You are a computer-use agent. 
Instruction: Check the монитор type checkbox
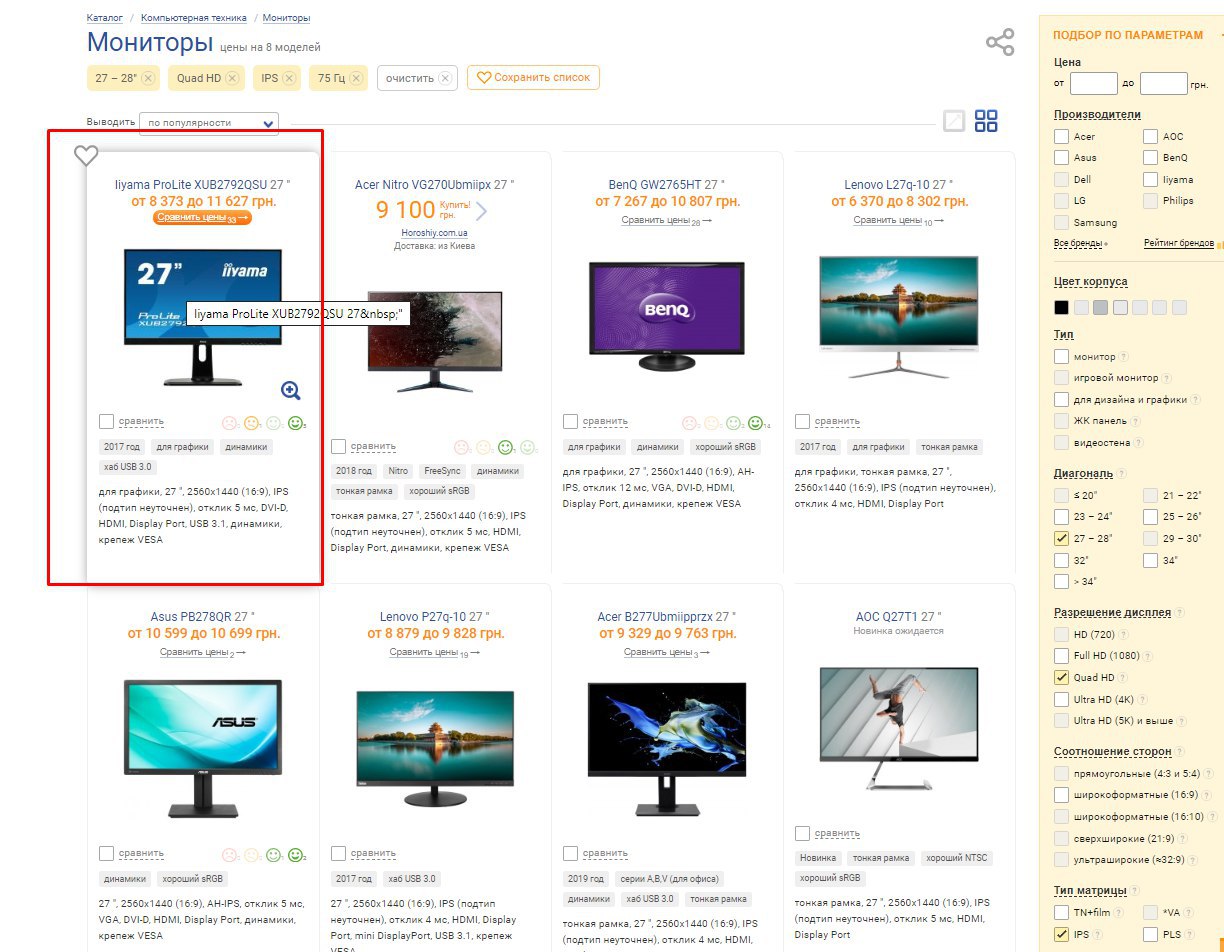coord(1061,357)
